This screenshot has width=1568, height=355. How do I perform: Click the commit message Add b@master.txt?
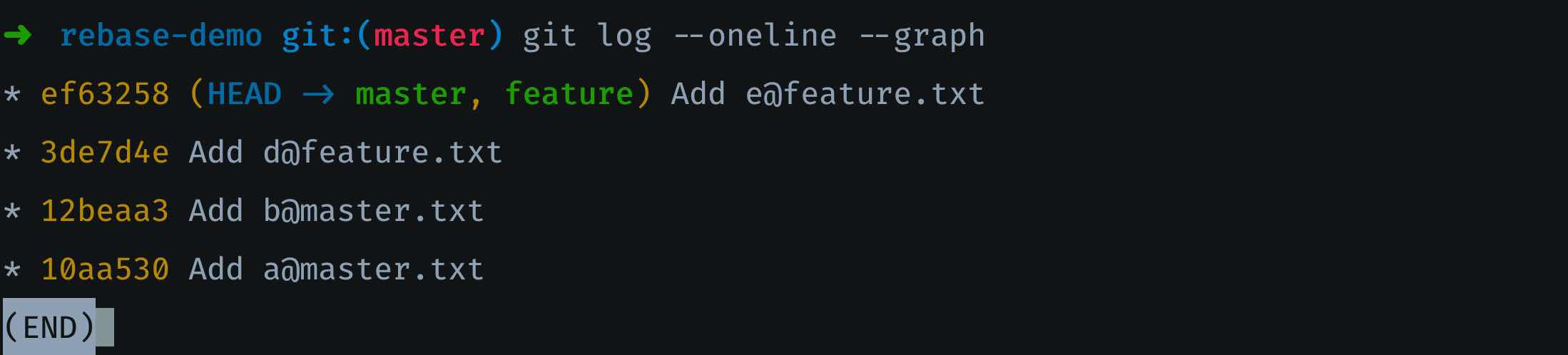click(x=337, y=211)
